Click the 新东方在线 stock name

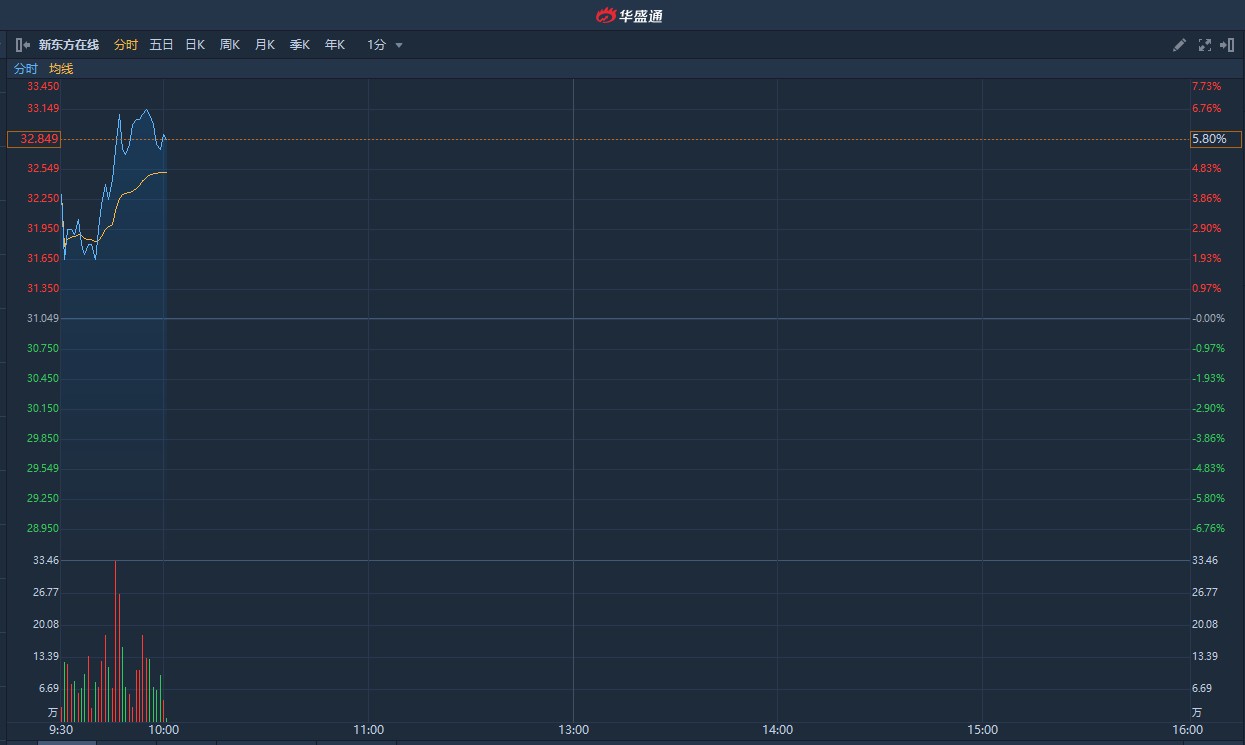69,45
